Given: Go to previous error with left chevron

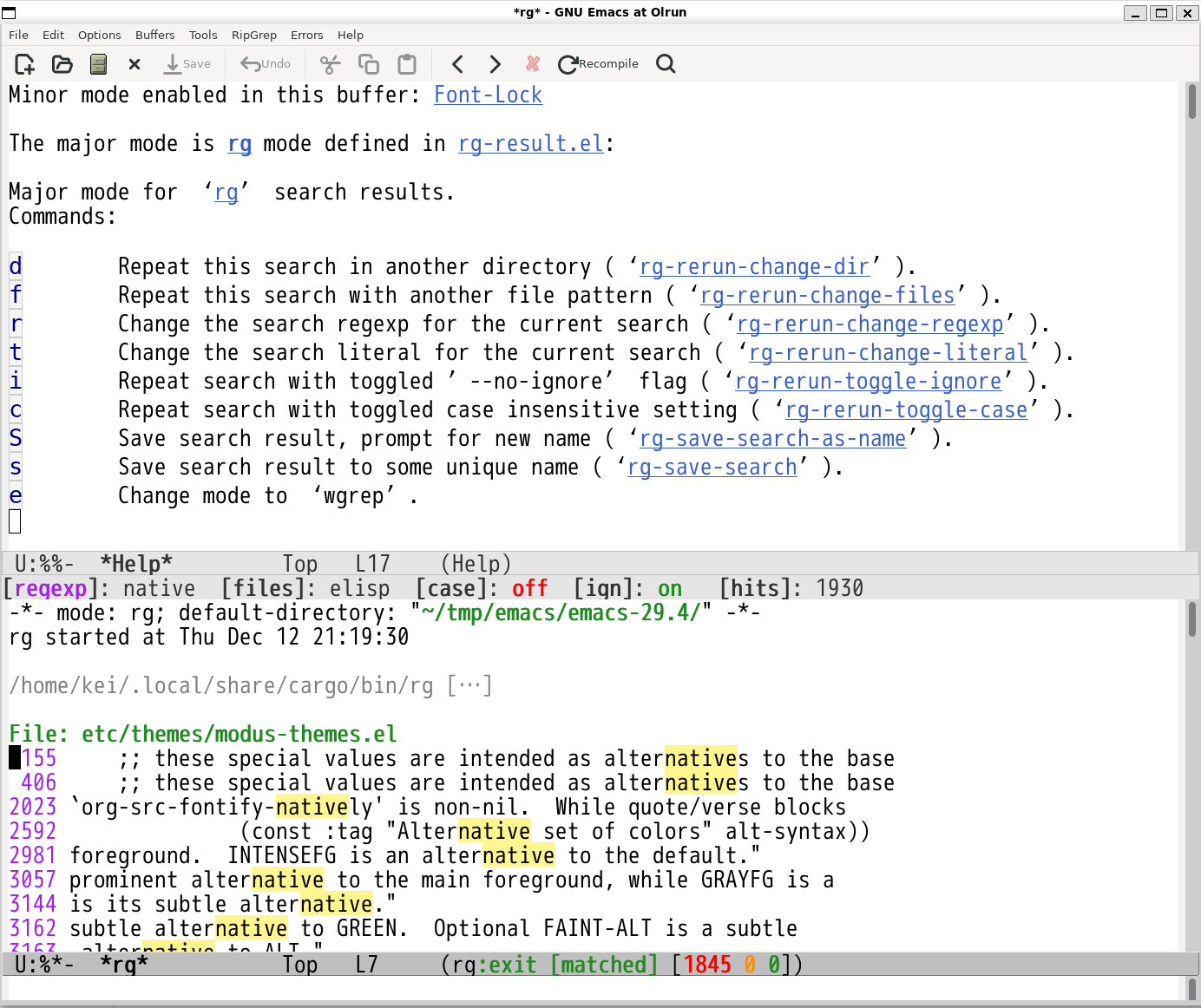Looking at the screenshot, I should coord(458,64).
